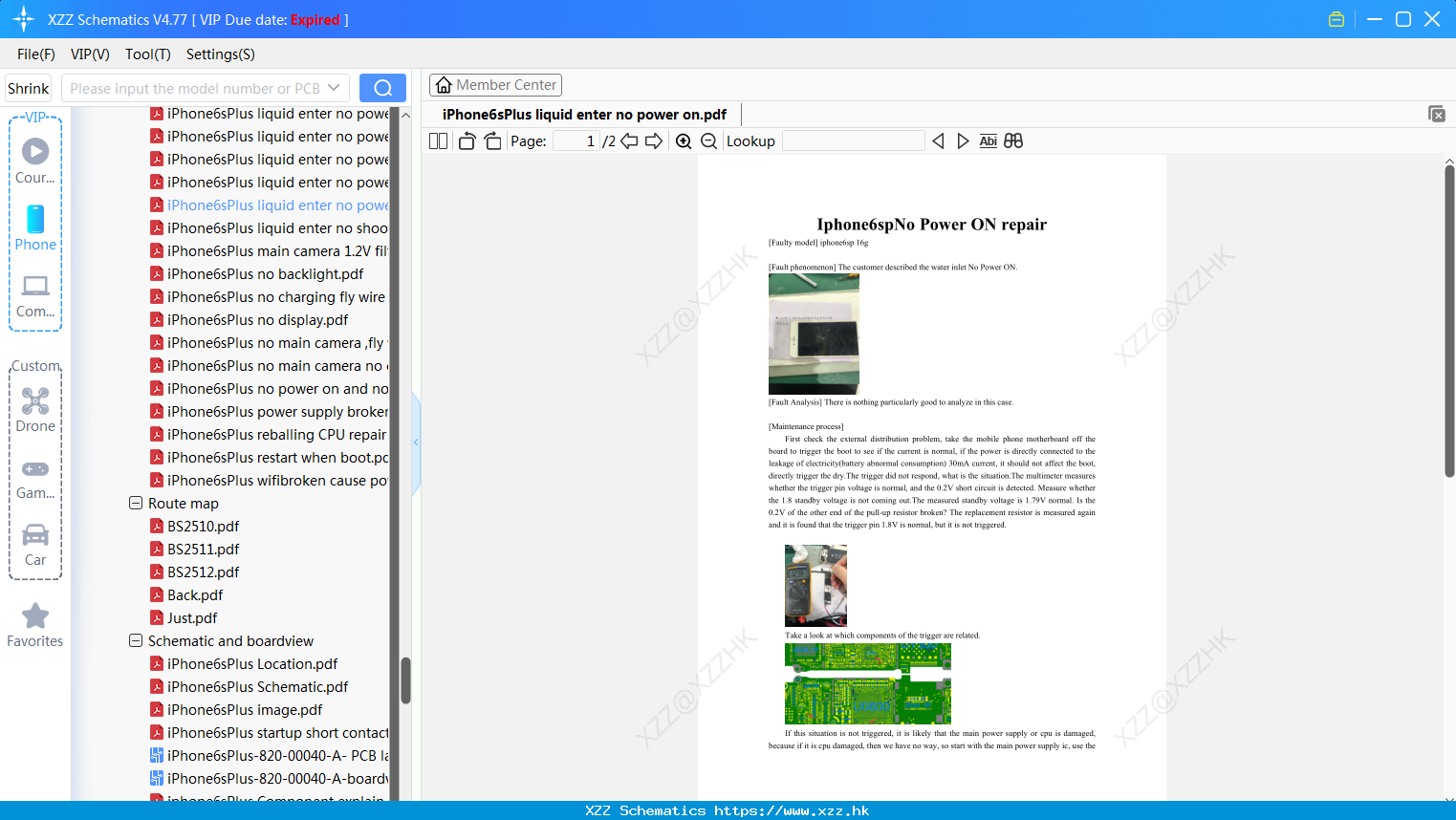Open the Drone category
This screenshot has width=1456, height=820.
click(35, 400)
